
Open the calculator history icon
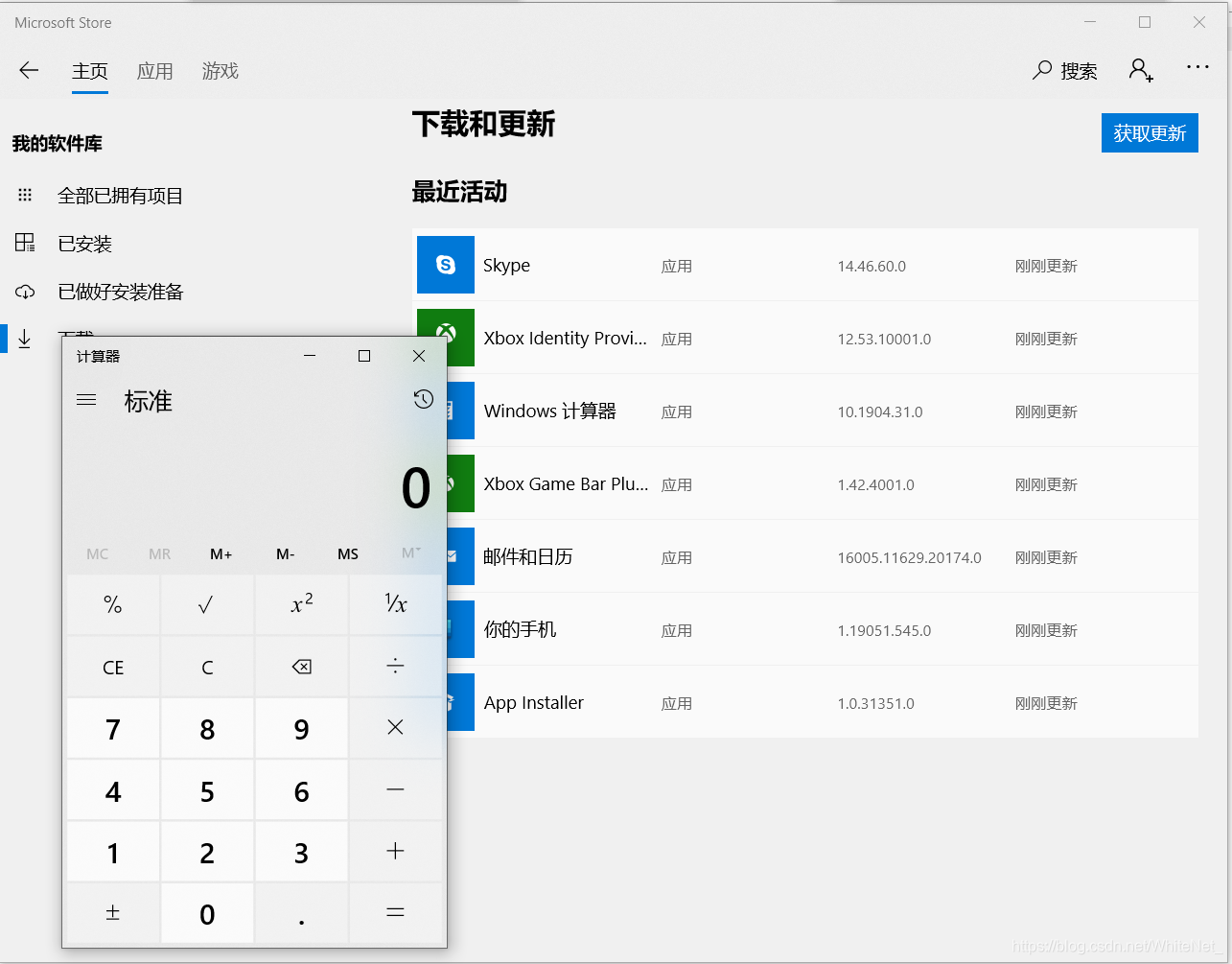coord(423,399)
